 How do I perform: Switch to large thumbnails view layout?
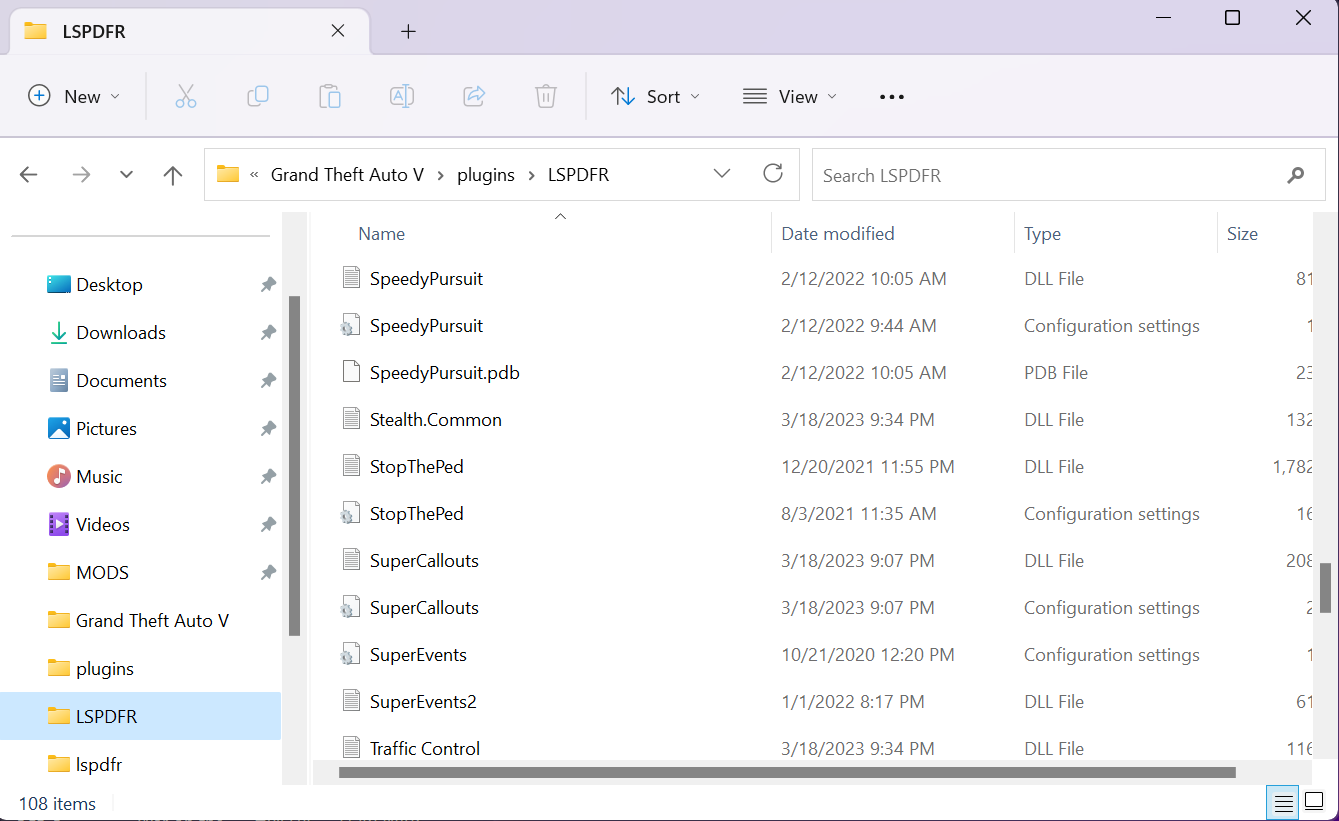click(x=1312, y=802)
